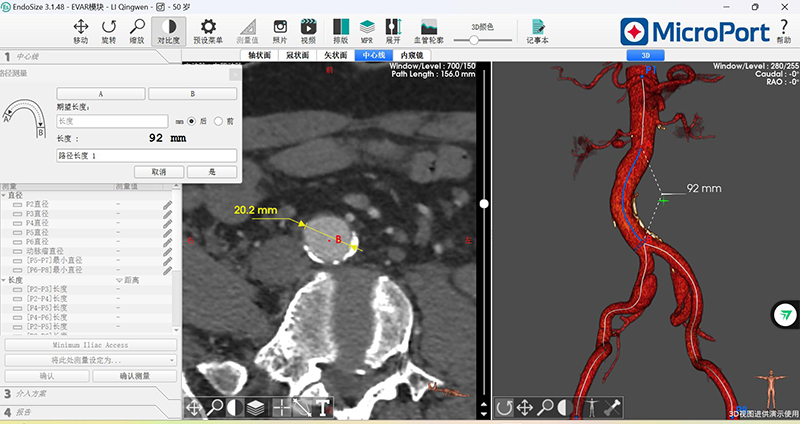Select the pan tool in the CT view's bottom toolbar

pyautogui.click(x=194, y=408)
